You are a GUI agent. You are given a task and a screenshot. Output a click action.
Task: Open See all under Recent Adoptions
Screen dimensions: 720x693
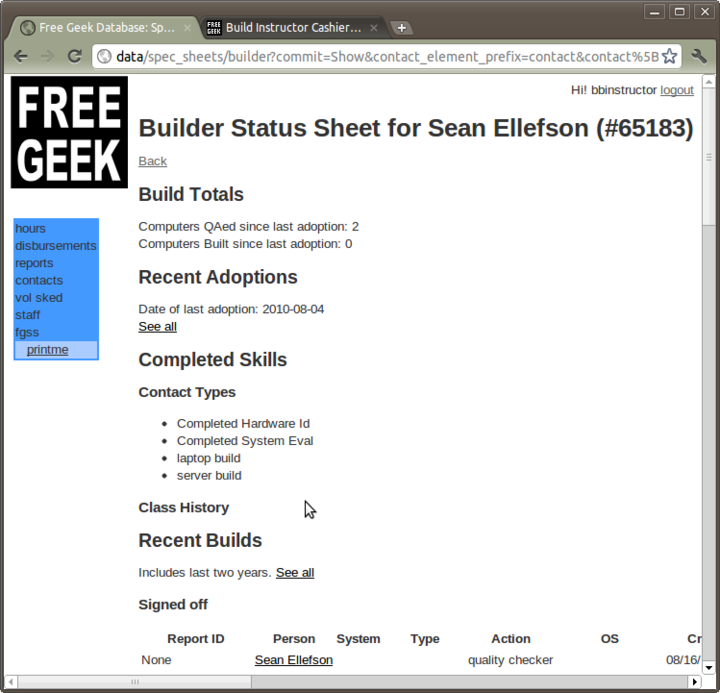[x=157, y=326]
